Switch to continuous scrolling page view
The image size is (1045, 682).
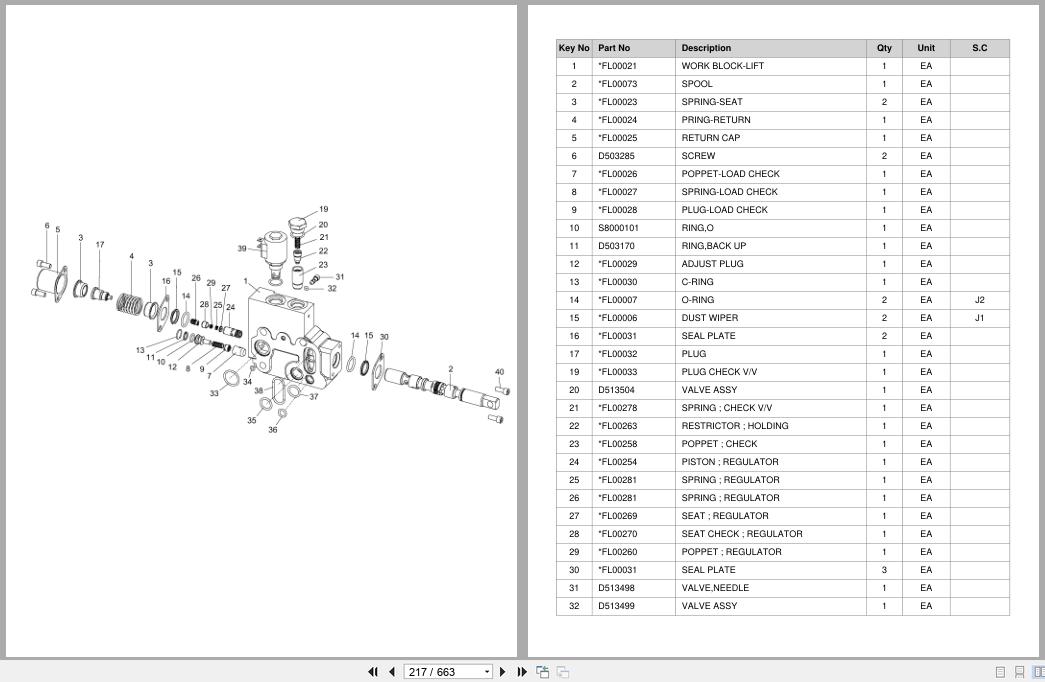[x=1019, y=672]
